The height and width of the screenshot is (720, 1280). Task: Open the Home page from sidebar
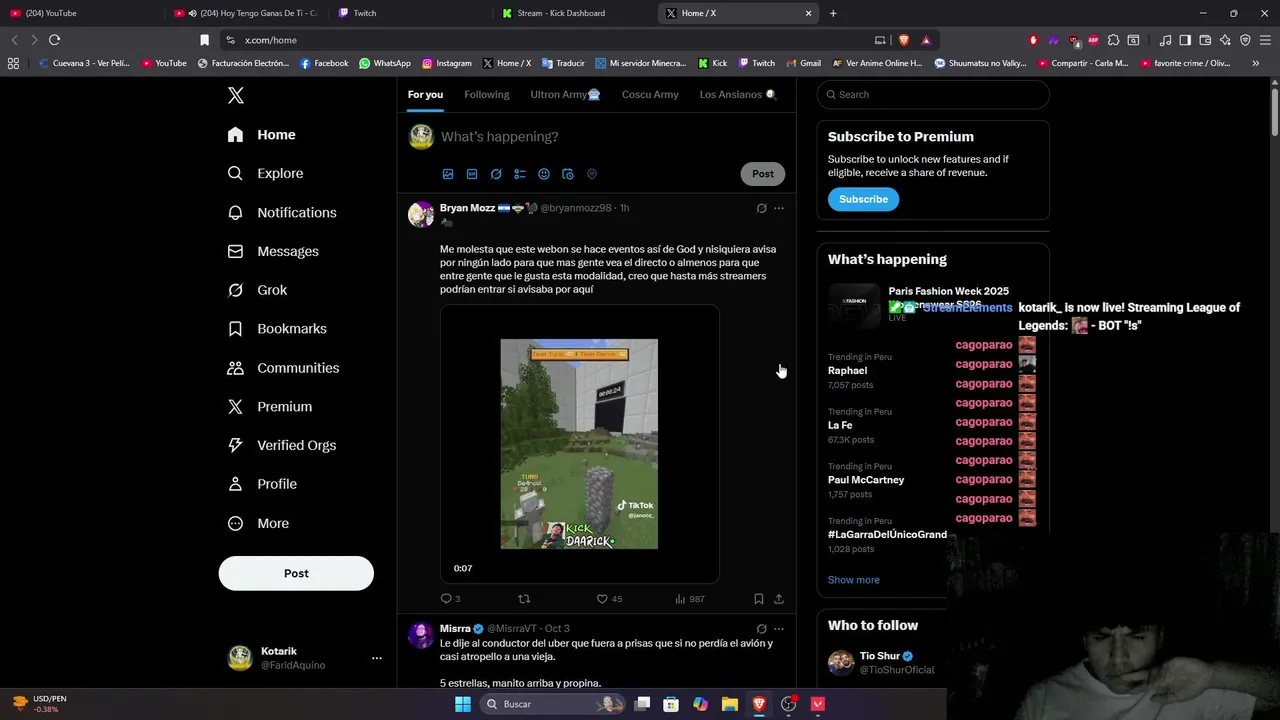(261, 135)
